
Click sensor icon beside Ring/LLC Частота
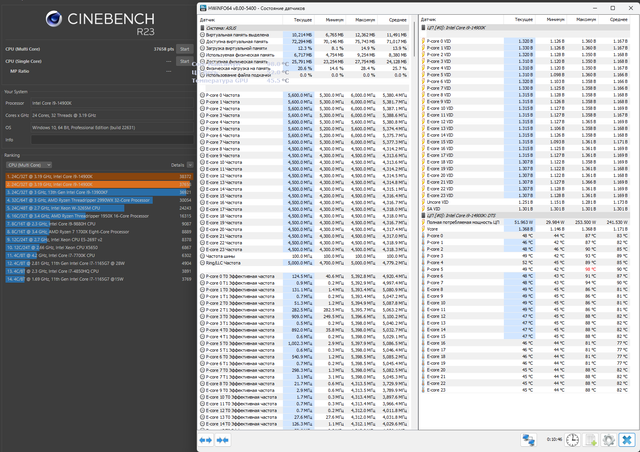pos(202,263)
